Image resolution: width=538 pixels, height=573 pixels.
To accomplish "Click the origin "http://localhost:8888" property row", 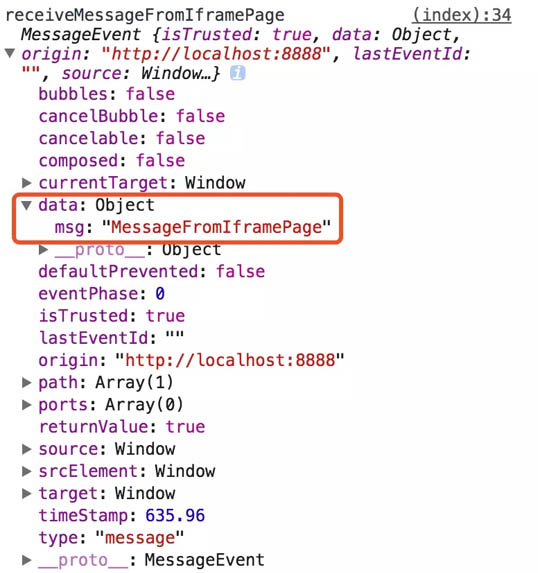I will (192, 360).
